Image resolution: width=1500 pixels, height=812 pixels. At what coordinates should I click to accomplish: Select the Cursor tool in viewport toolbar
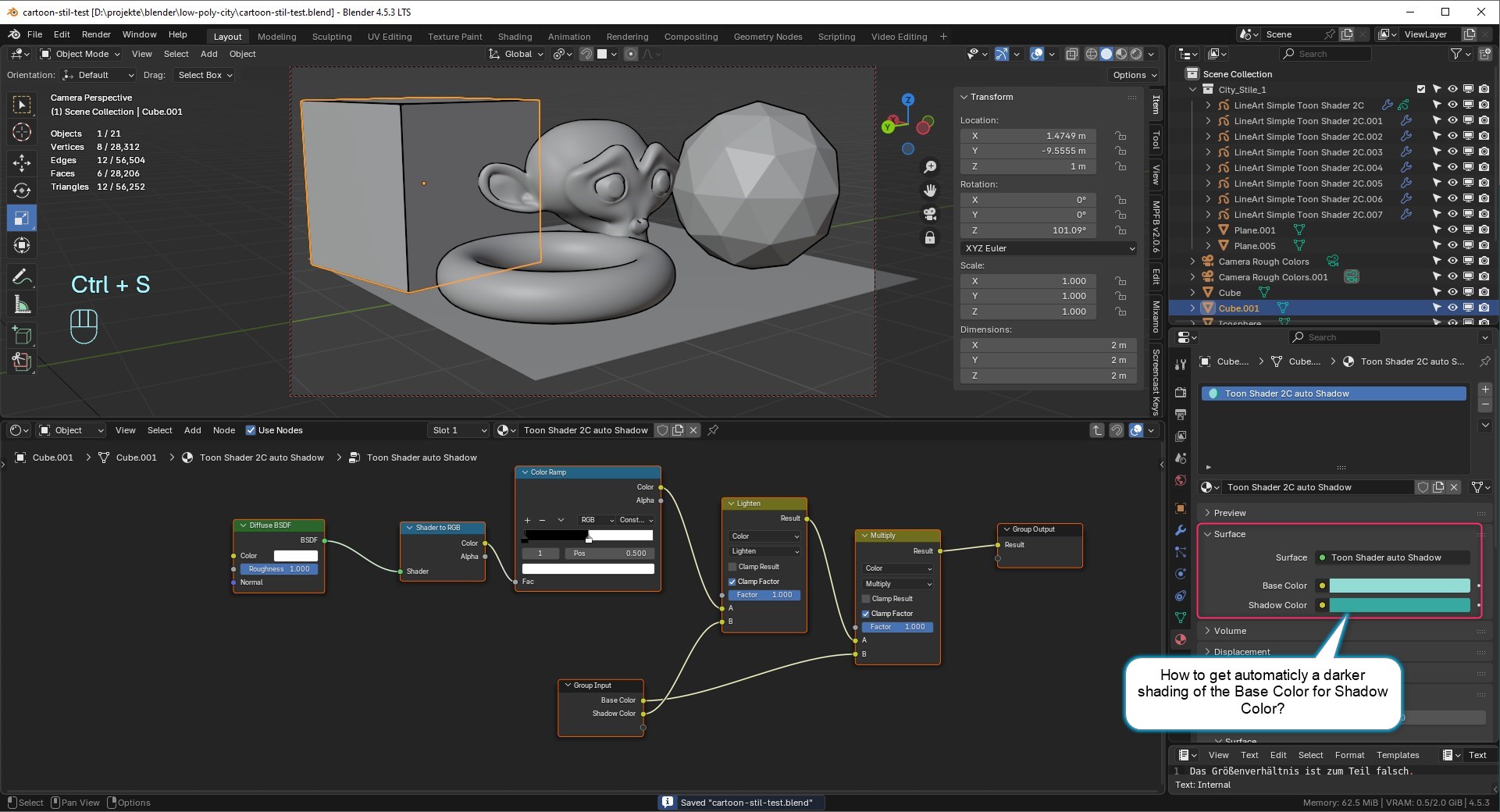[x=22, y=132]
